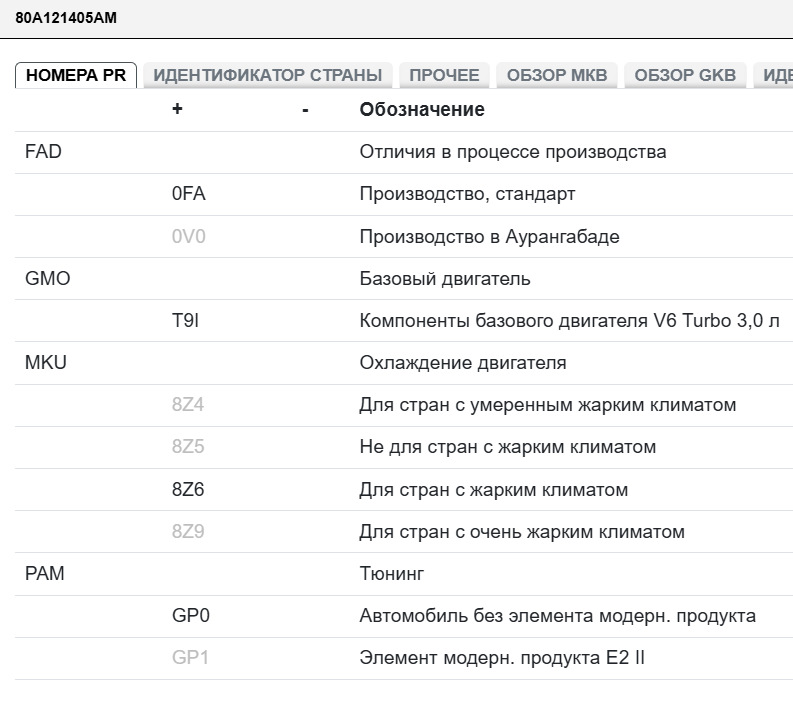793x715 pixels.
Task: Select the PAM Тюнинг group row
Action: click(45, 574)
